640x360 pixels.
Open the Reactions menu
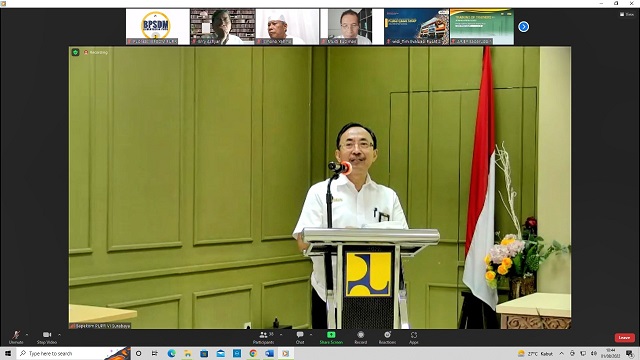coord(387,337)
